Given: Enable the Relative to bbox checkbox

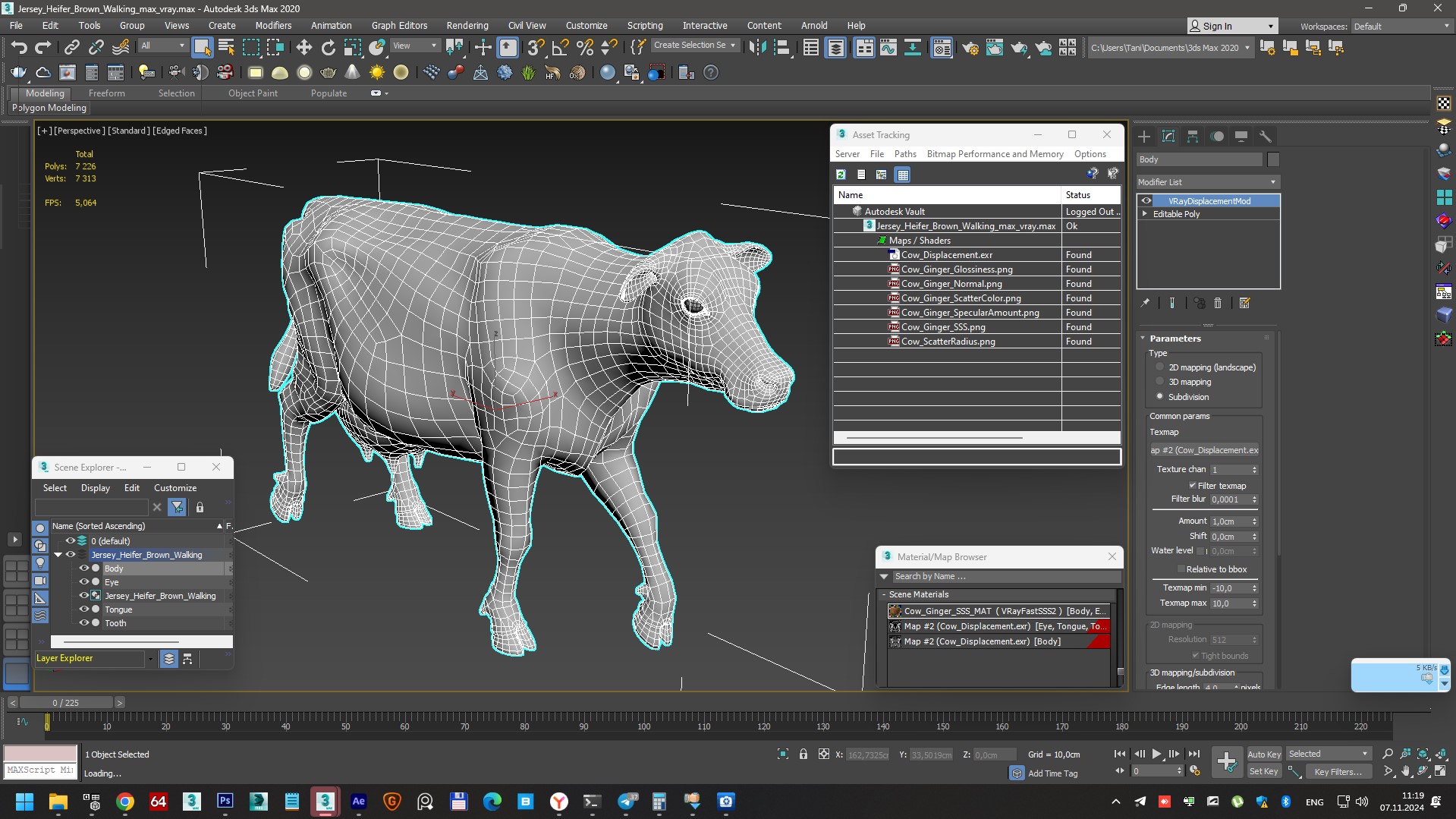Looking at the screenshot, I should [x=1181, y=569].
